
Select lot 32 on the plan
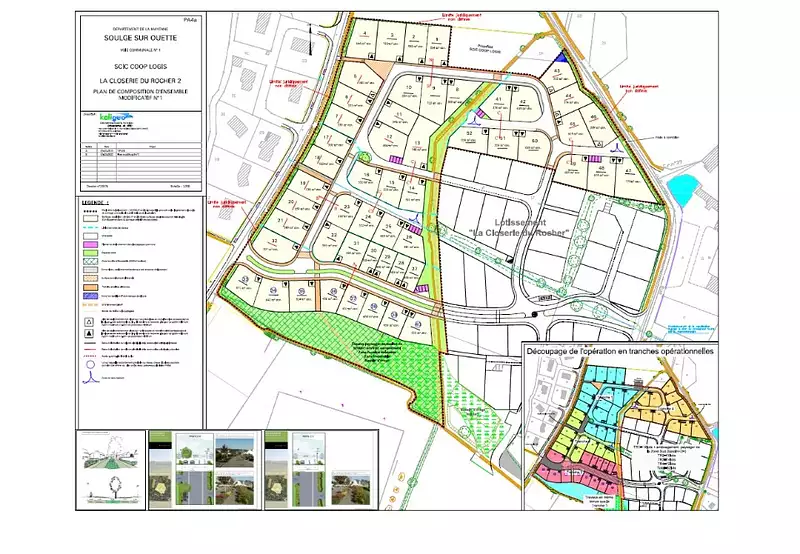(x=273, y=243)
